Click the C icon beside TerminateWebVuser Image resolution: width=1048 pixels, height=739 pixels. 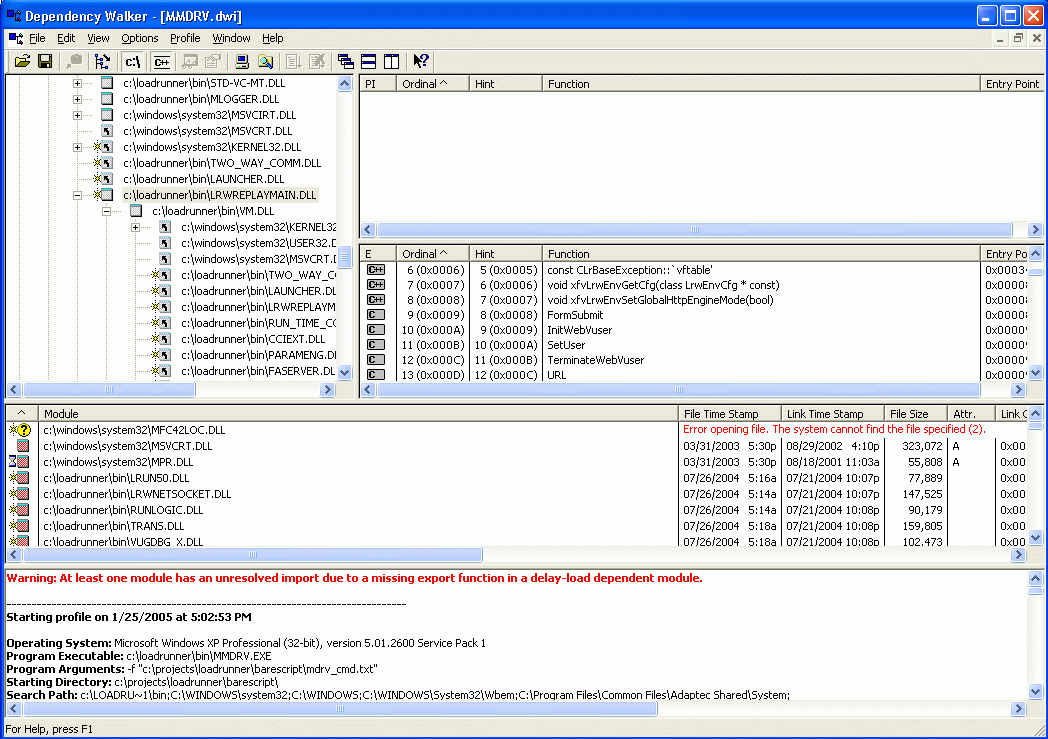point(376,359)
